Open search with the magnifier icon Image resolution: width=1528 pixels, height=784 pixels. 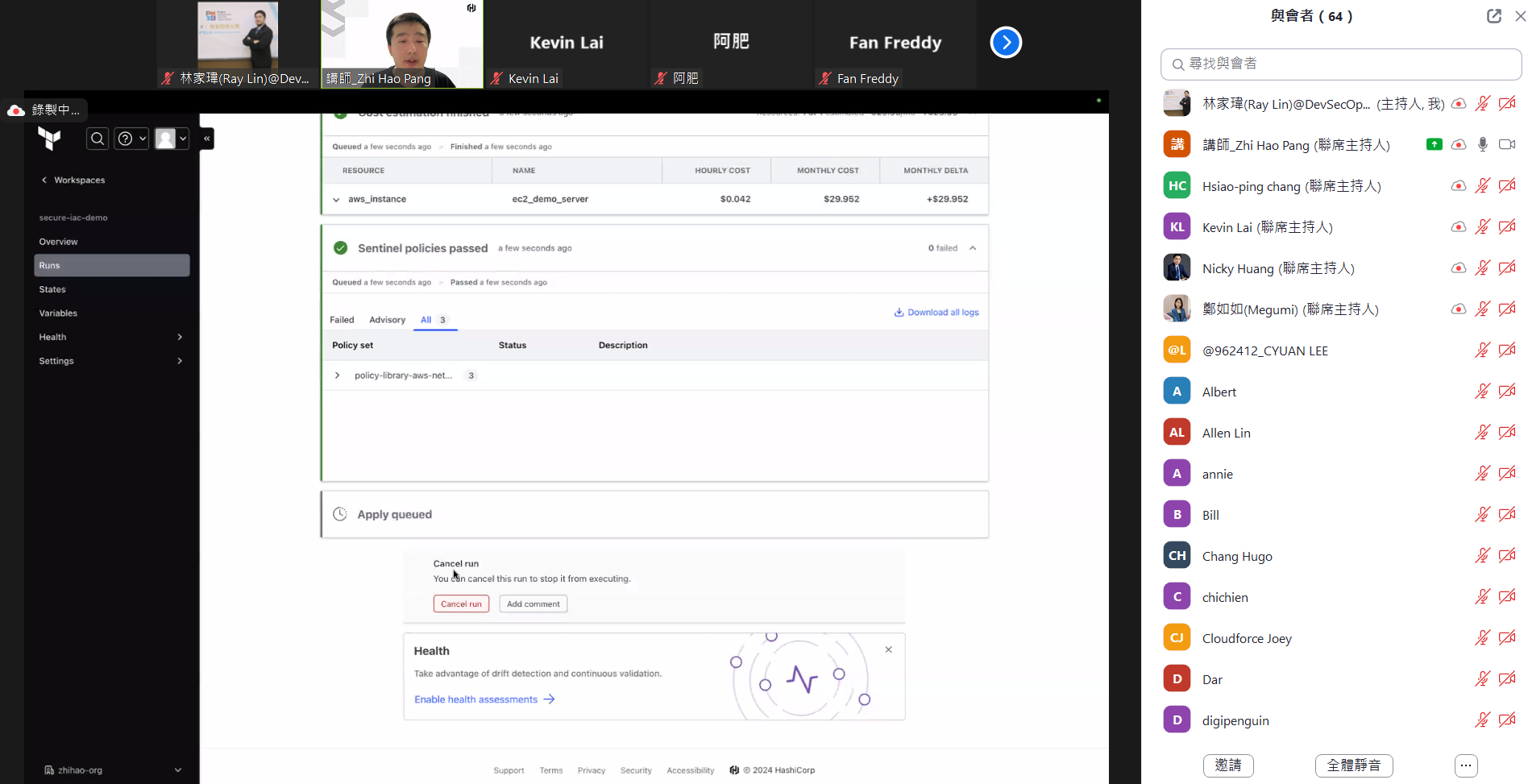pos(98,139)
